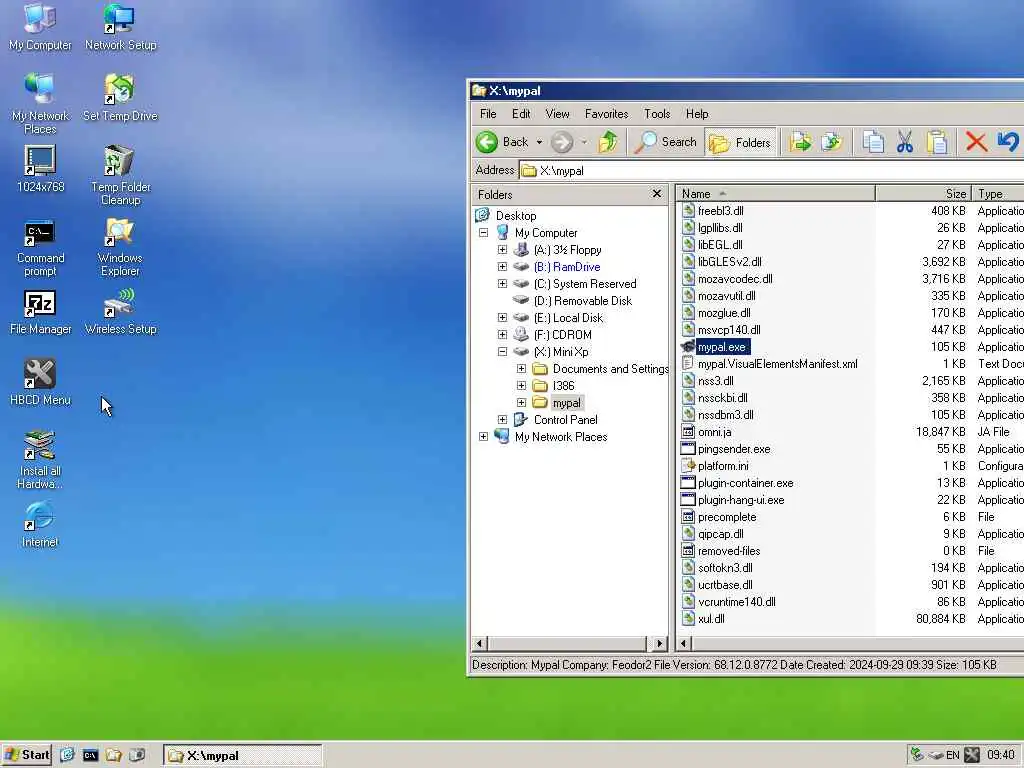Click command prompt quick launch icon

click(x=90, y=756)
